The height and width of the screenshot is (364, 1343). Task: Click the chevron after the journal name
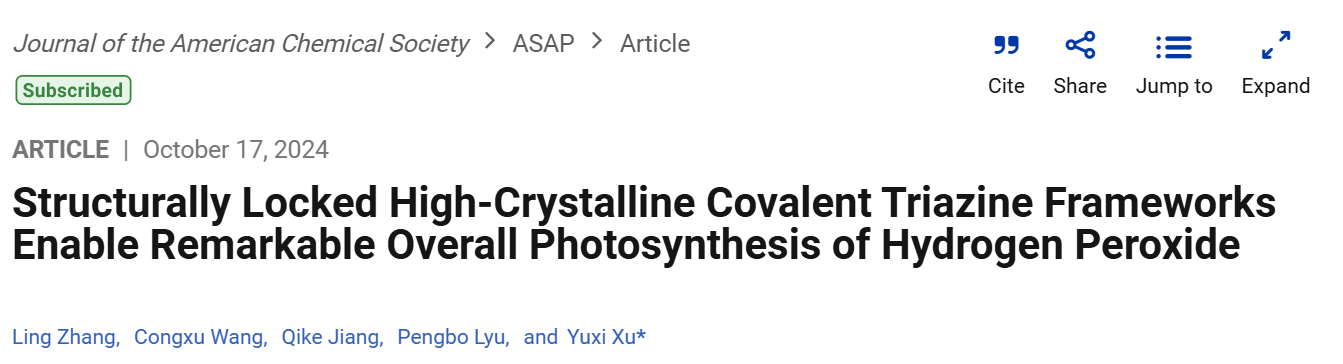click(x=490, y=42)
